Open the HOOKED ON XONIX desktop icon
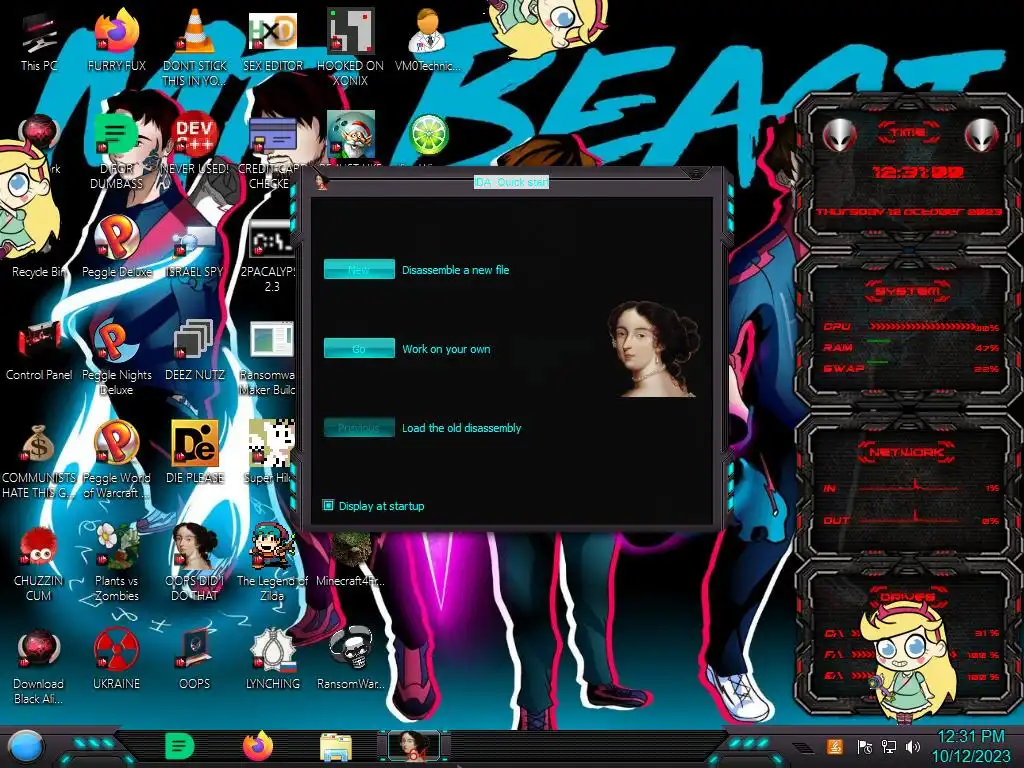The height and width of the screenshot is (768, 1024). tap(351, 31)
